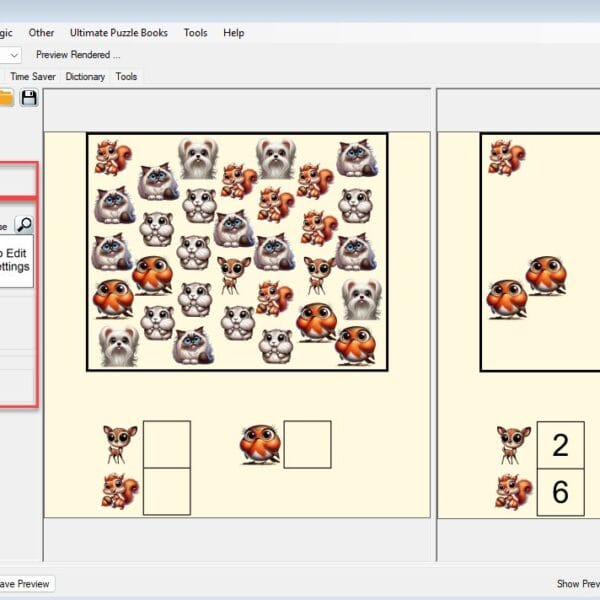
Task: Click the deer icon next to answer 2
Action: pyautogui.click(x=513, y=445)
